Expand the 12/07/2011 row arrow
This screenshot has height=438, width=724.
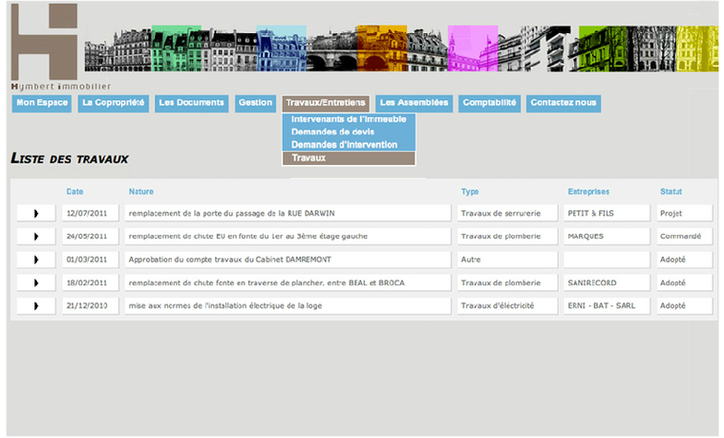(36, 213)
